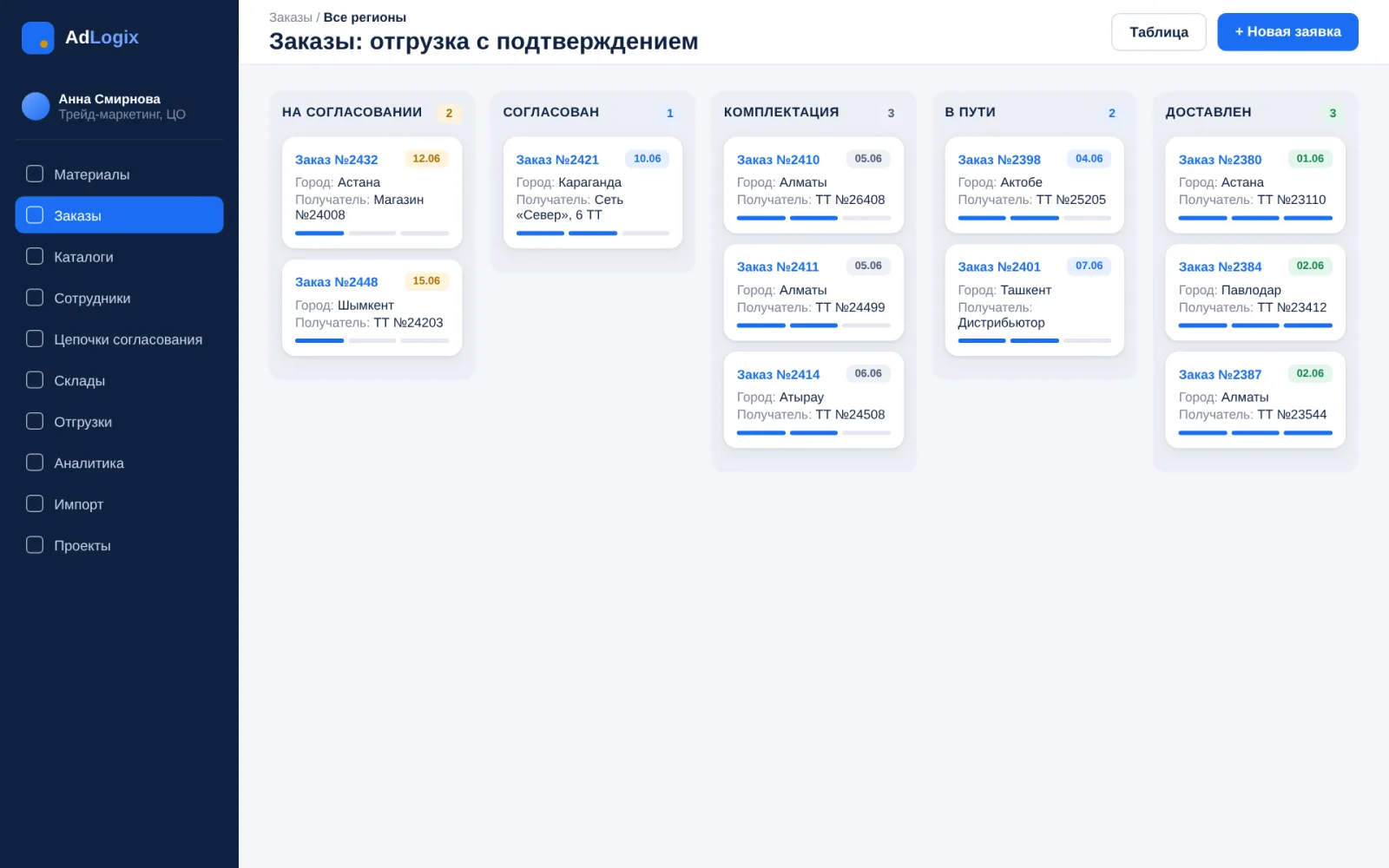
Task: Click count badge of ДОСТАВЛЕН column
Action: pos(1333,113)
